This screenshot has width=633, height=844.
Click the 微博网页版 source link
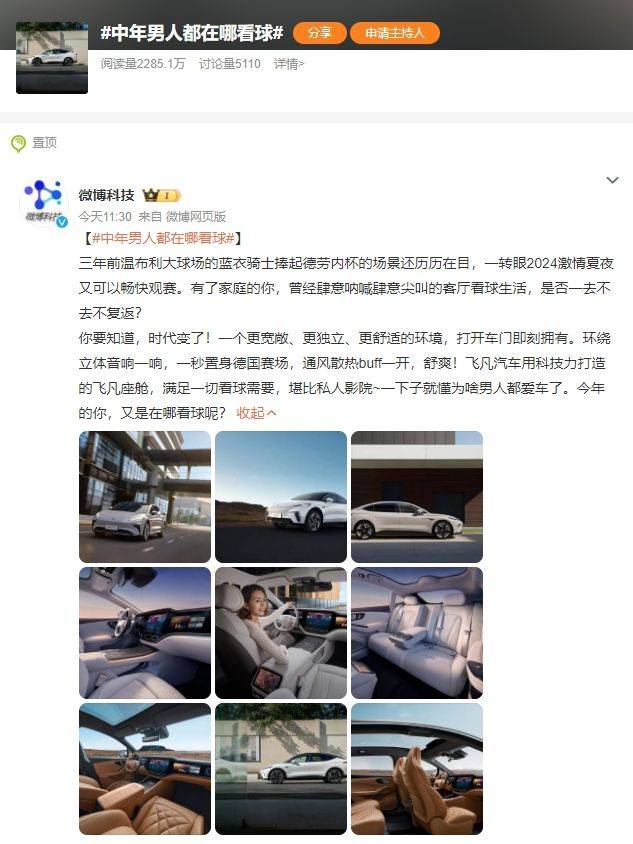point(195,216)
